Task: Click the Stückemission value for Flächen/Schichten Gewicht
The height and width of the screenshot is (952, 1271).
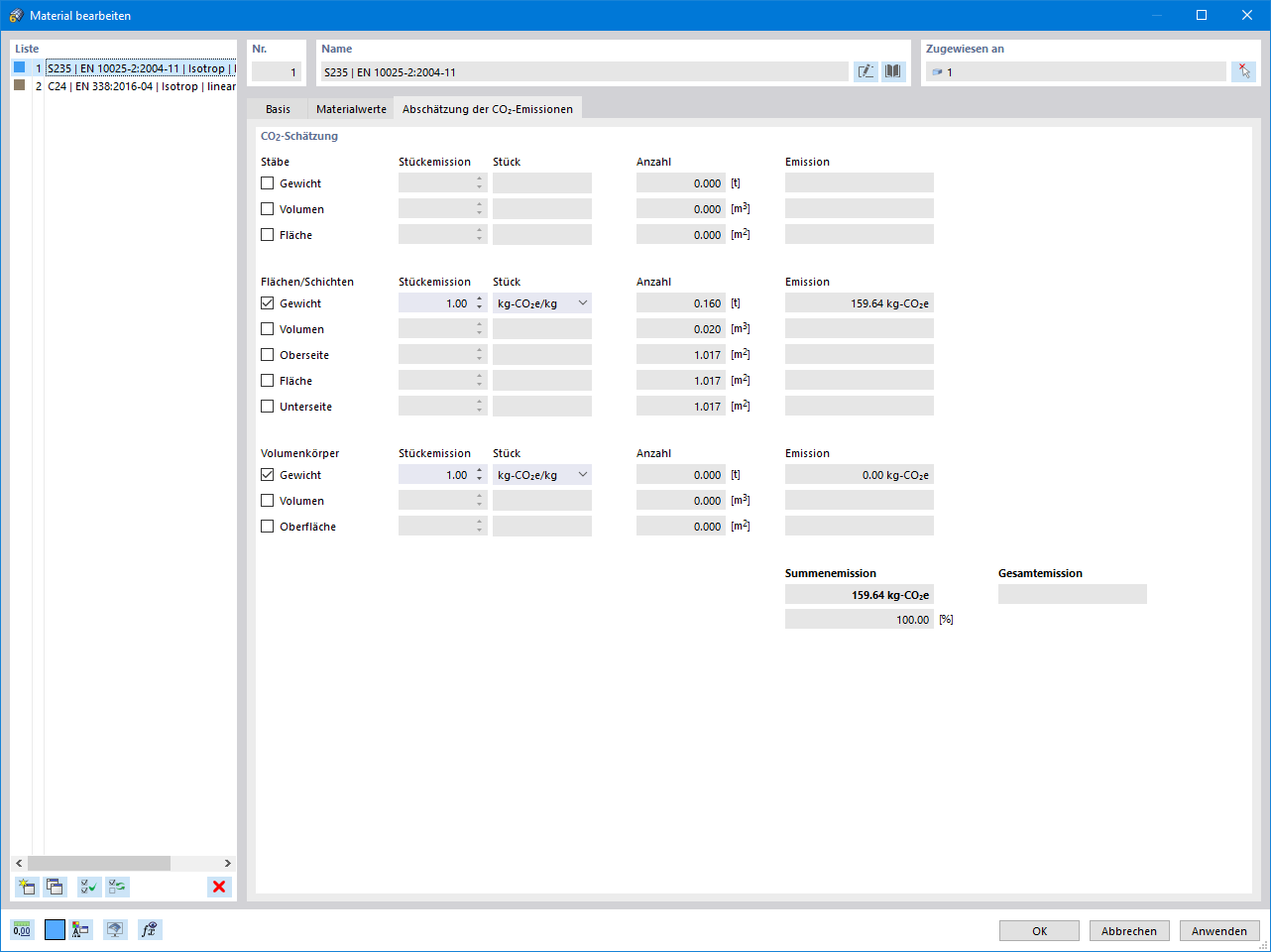Action: tap(435, 303)
